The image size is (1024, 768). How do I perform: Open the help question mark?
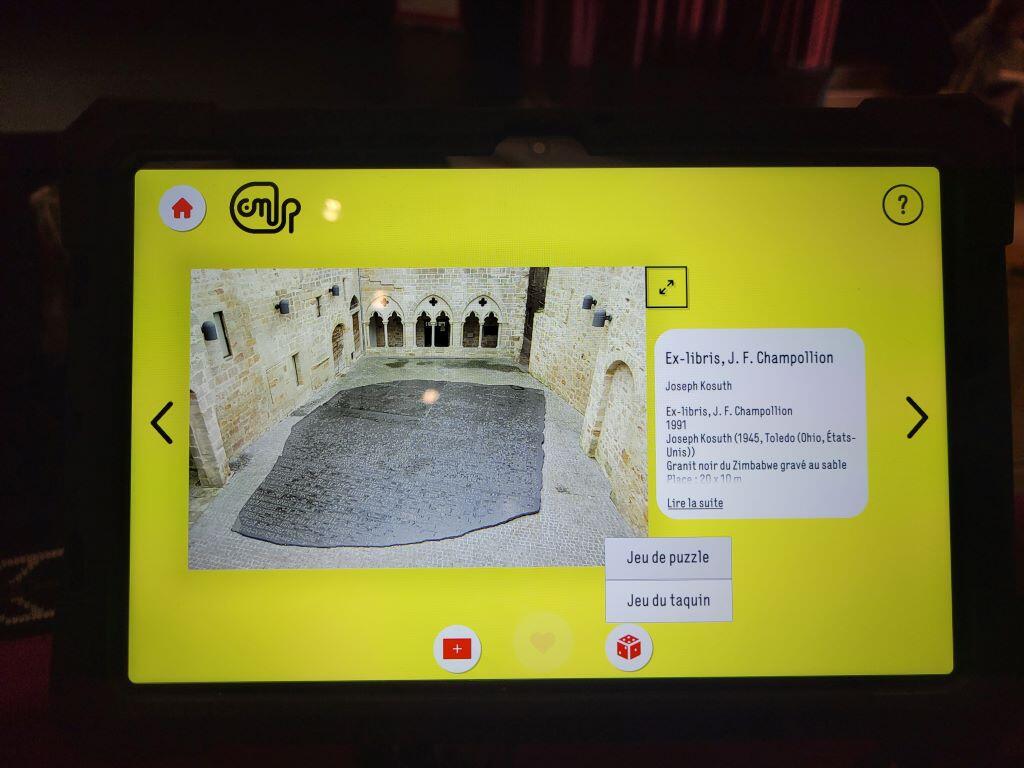click(x=902, y=206)
